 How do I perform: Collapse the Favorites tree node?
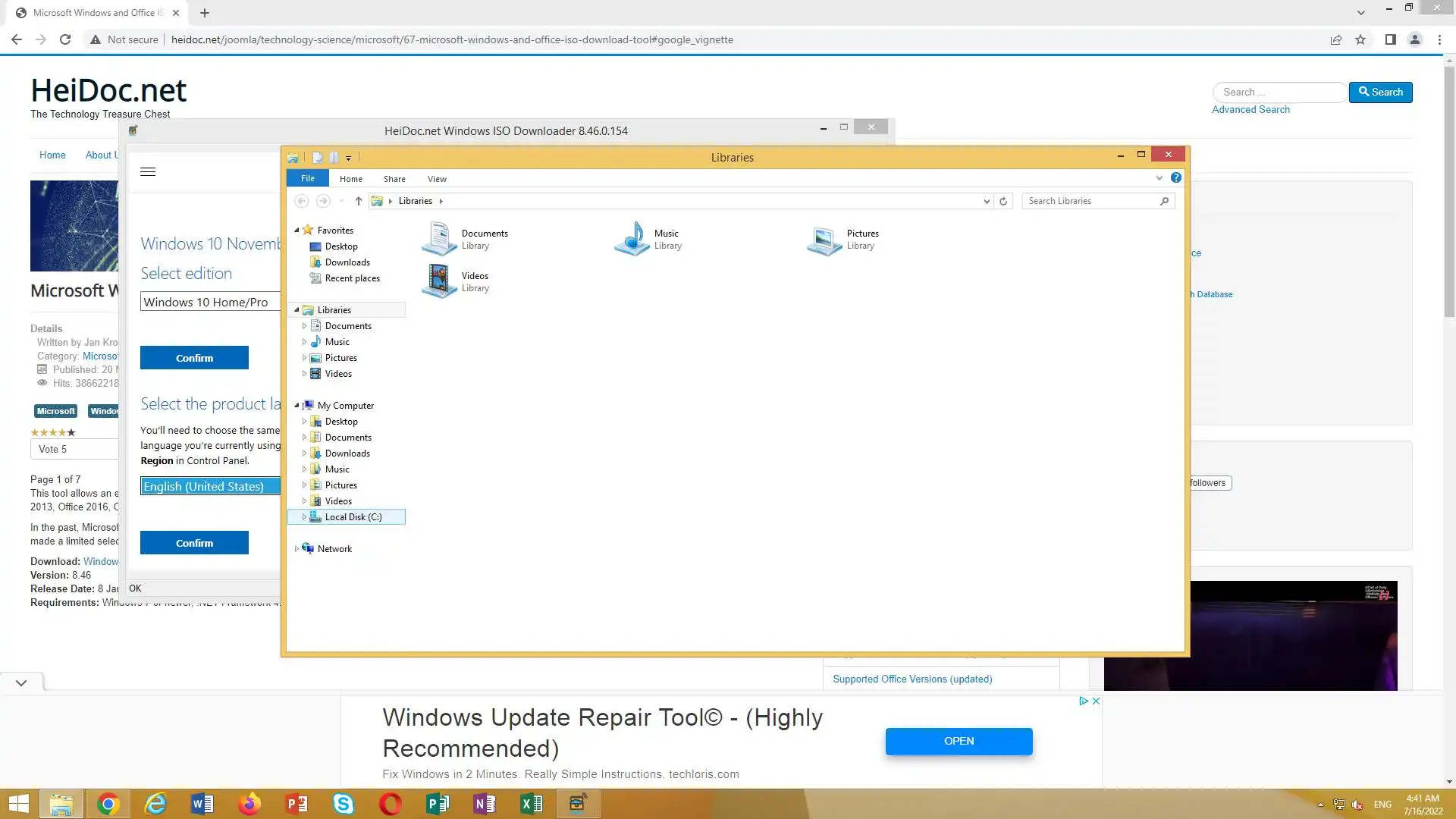[x=297, y=230]
